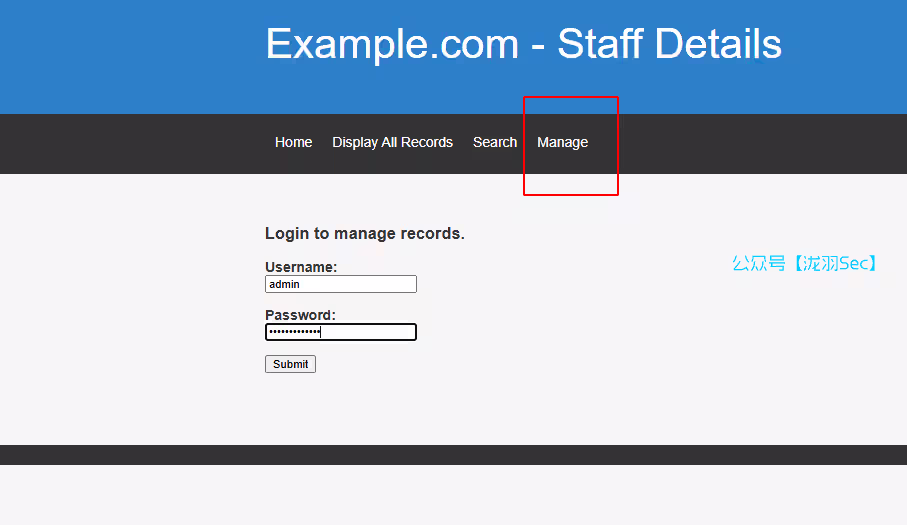This screenshot has height=525, width=907.
Task: Select the Manage navigation item
Action: pos(562,142)
